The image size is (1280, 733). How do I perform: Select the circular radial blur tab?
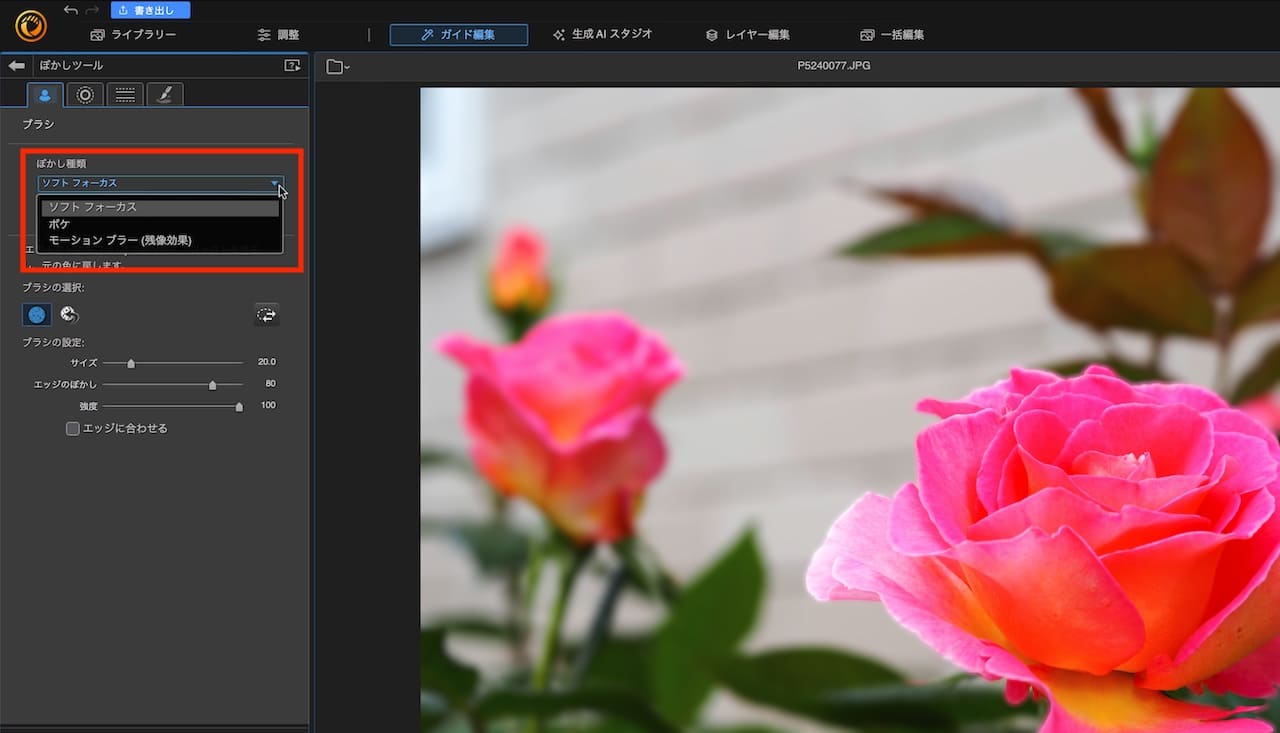click(85, 95)
